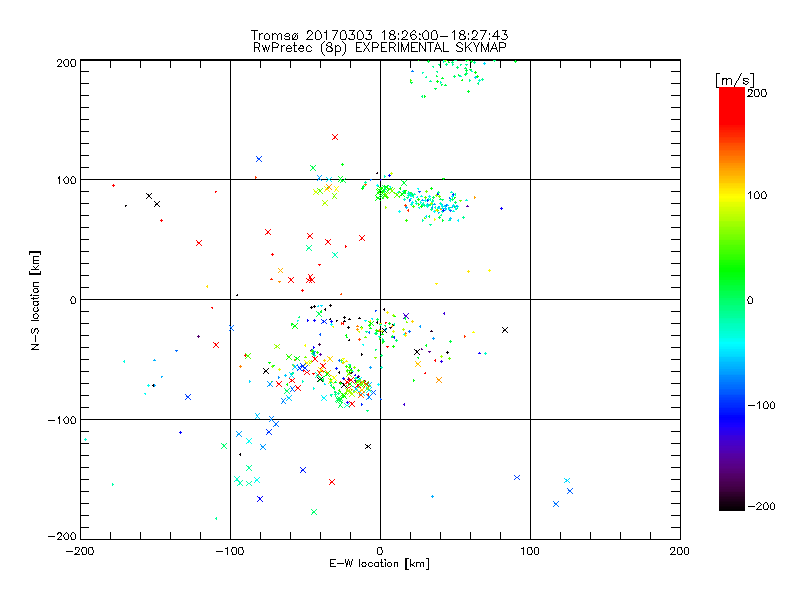Image resolution: width=800 pixels, height=600 pixels.
Task: Click the subtitle "RwPretec (8p) EXPERIMENTAL SKYMAP"
Action: 380,47
